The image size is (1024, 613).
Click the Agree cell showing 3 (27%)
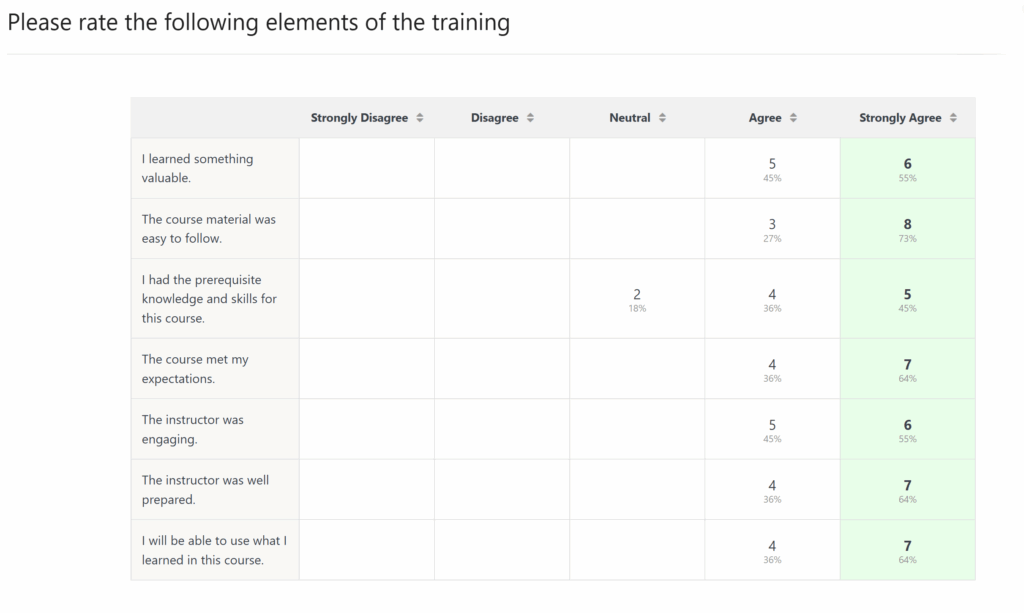click(x=772, y=229)
